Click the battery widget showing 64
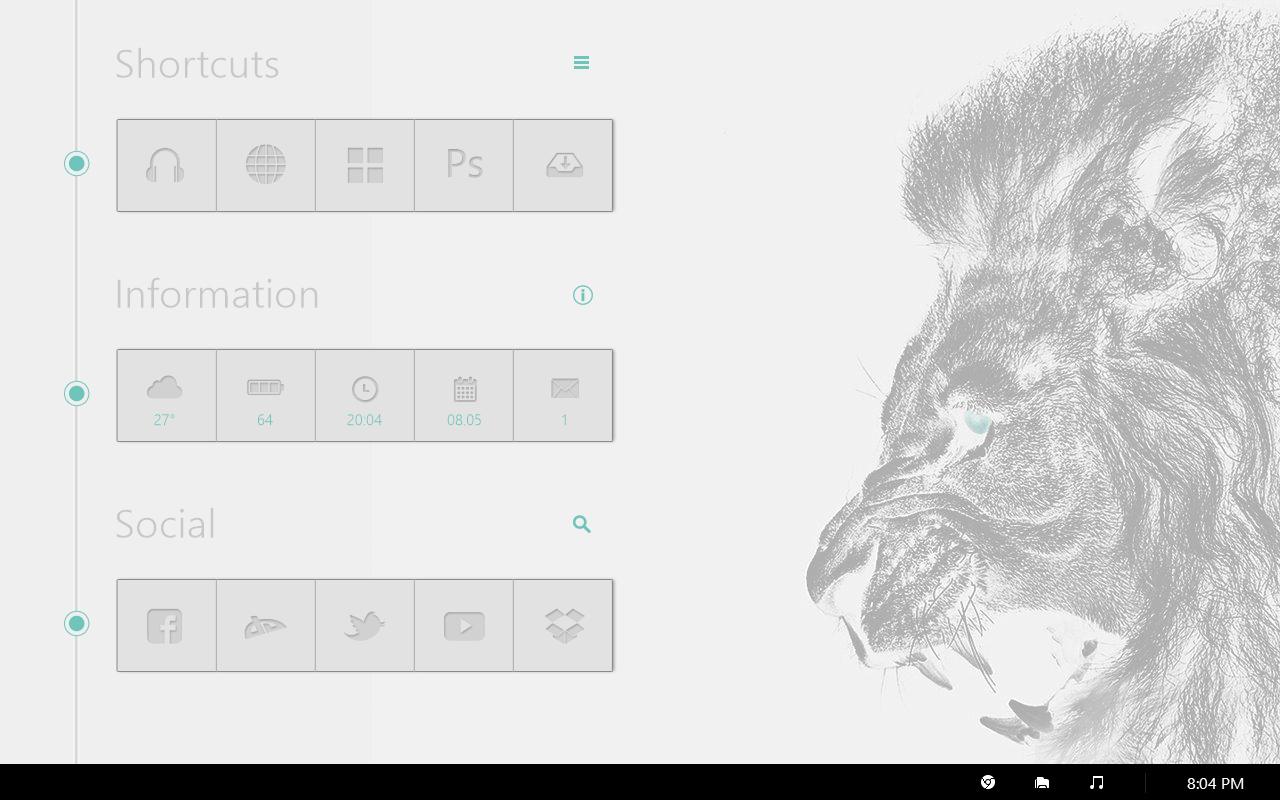This screenshot has height=800, width=1280. [265, 395]
